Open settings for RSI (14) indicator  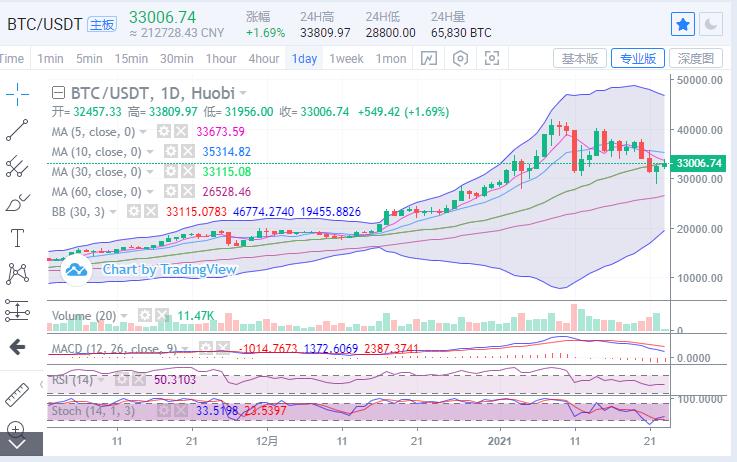click(x=121, y=379)
